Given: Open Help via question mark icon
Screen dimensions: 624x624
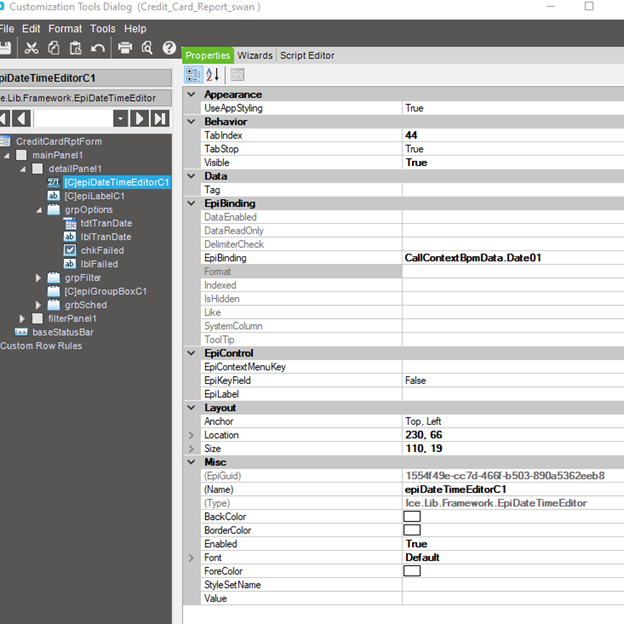Looking at the screenshot, I should click(x=169, y=48).
